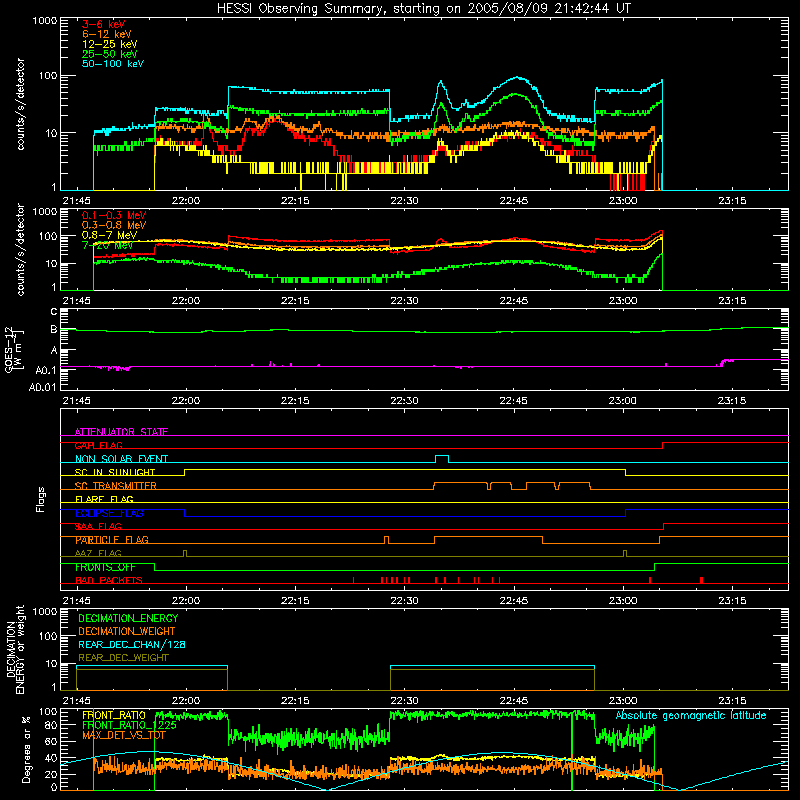The width and height of the screenshot is (800, 800).
Task: Select the 3-6 keV legend label
Action: click(x=103, y=24)
